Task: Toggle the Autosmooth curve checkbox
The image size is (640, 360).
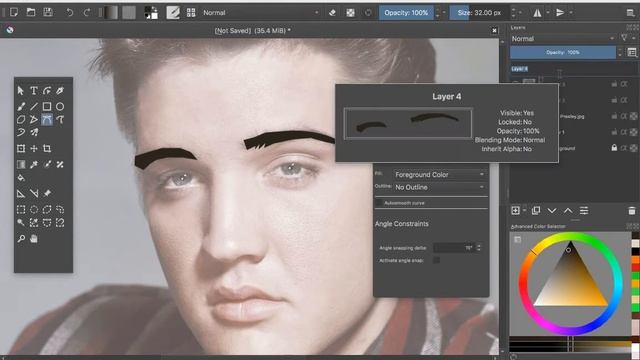Action: [x=379, y=203]
